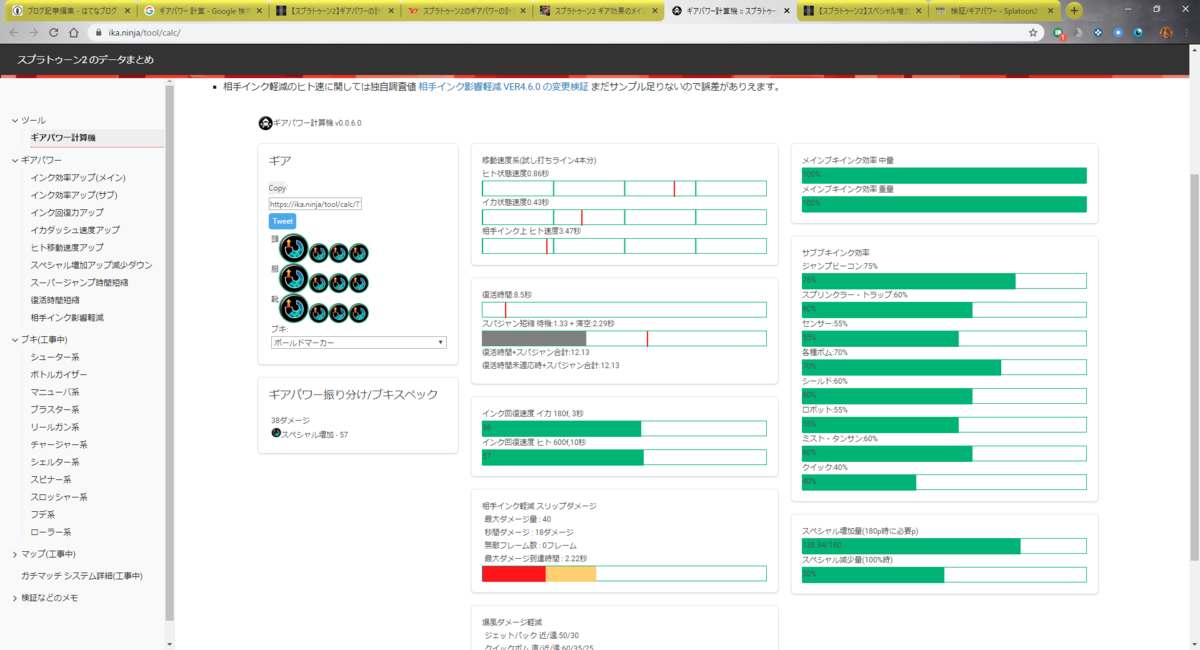Click the clothes (服) third sub ability icon

359,282
